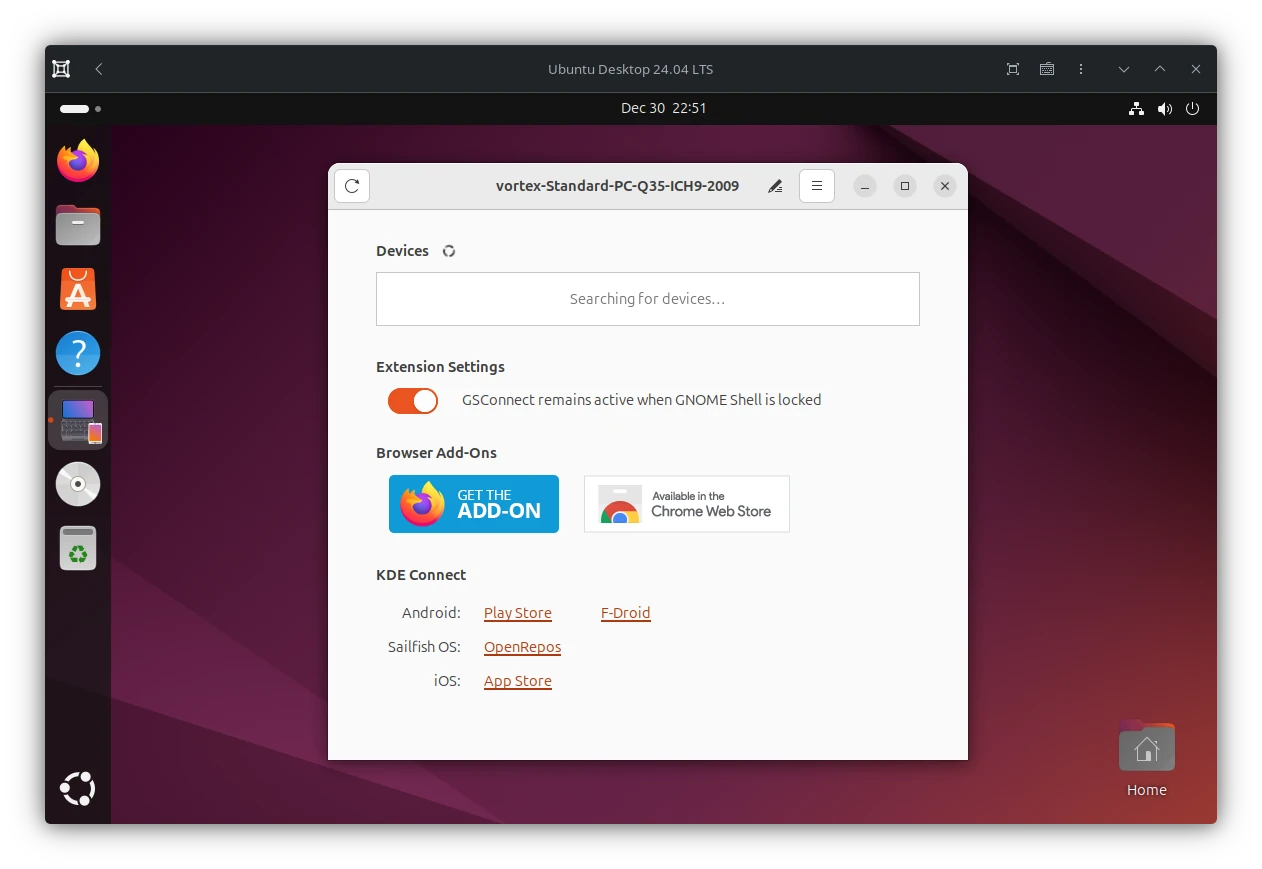The width and height of the screenshot is (1262, 869).
Task: Open the three-dot menu in the Boxes header
Action: click(1081, 68)
